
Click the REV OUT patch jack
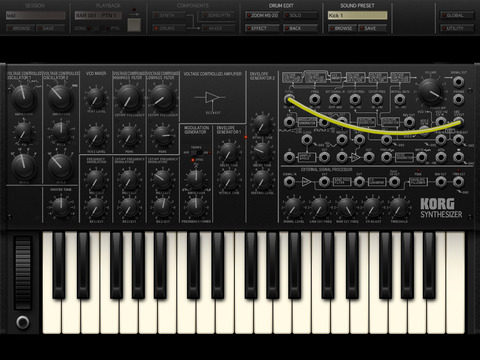tap(409, 122)
